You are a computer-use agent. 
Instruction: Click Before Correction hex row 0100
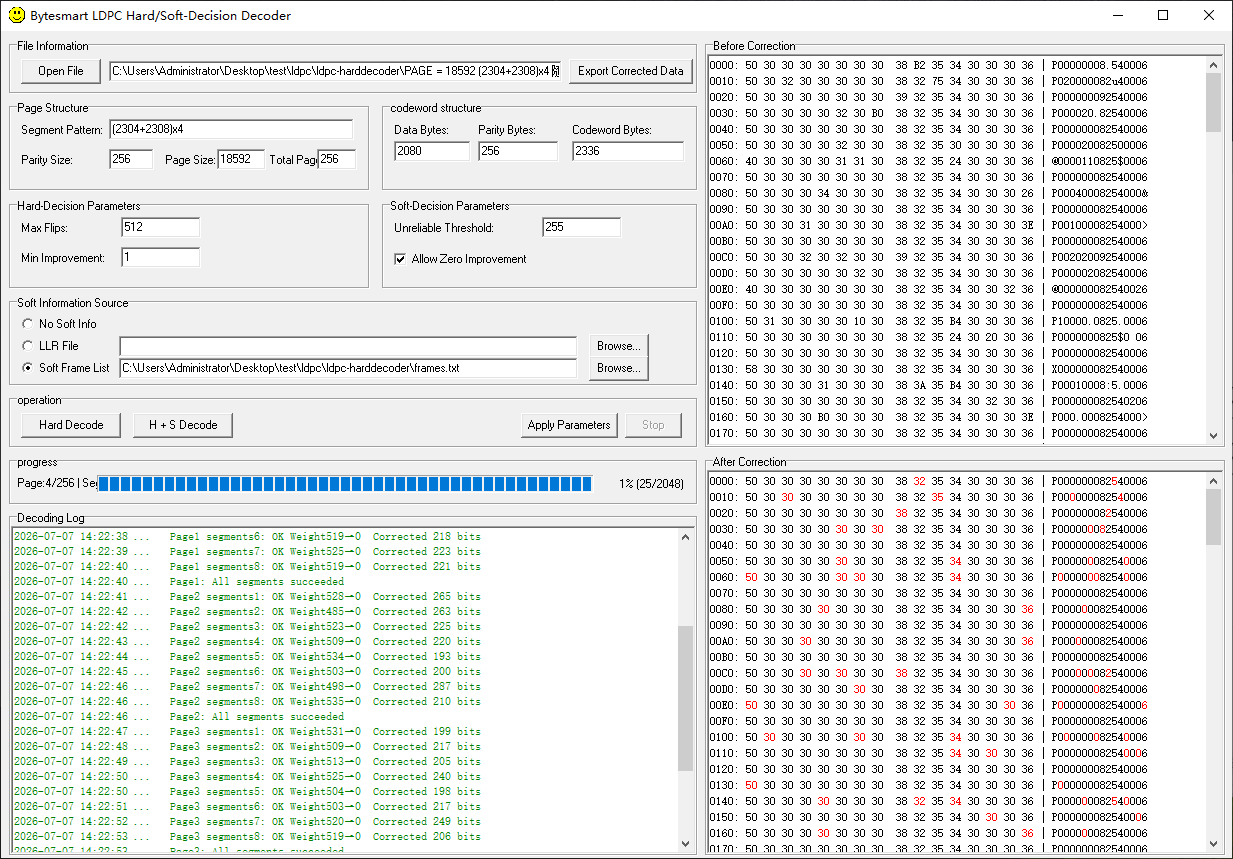(x=929, y=321)
